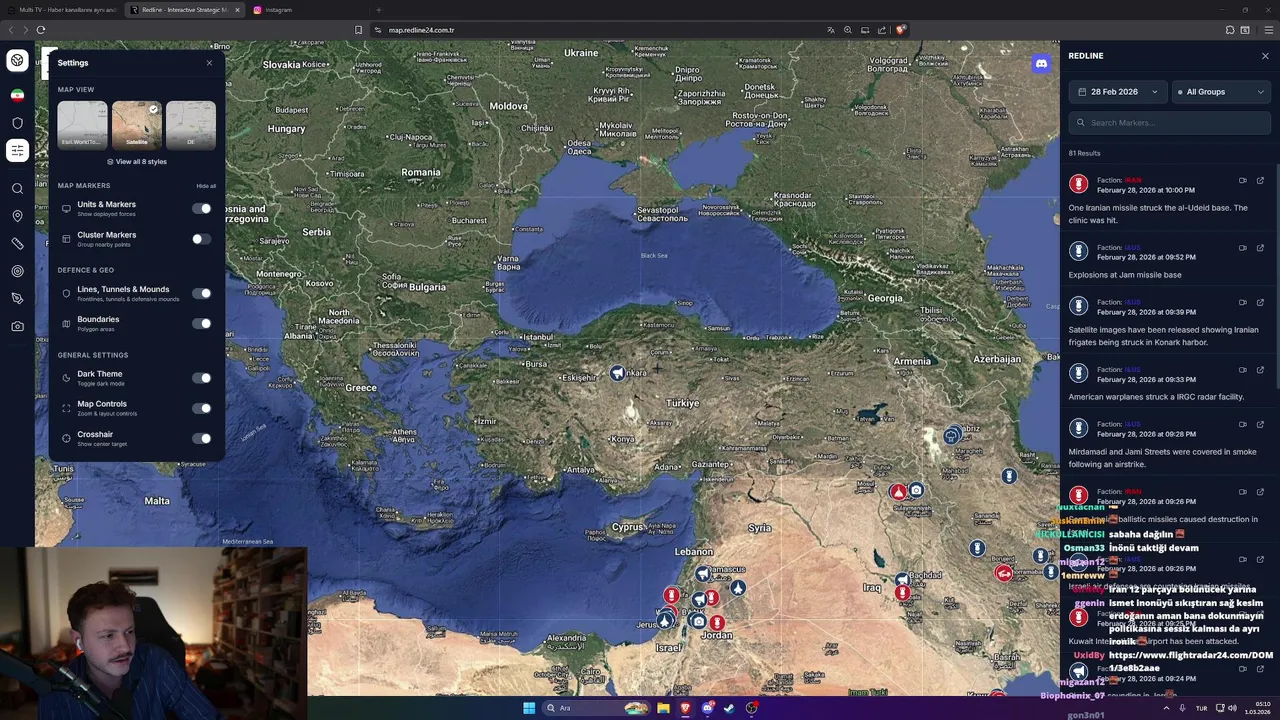The width and height of the screenshot is (1280, 720).
Task: Click the Windows taskbar search box
Action: 595,708
